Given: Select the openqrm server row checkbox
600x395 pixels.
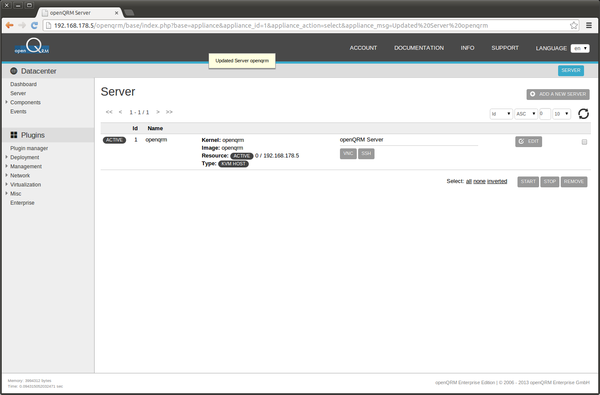Looking at the screenshot, I should [x=584, y=142].
